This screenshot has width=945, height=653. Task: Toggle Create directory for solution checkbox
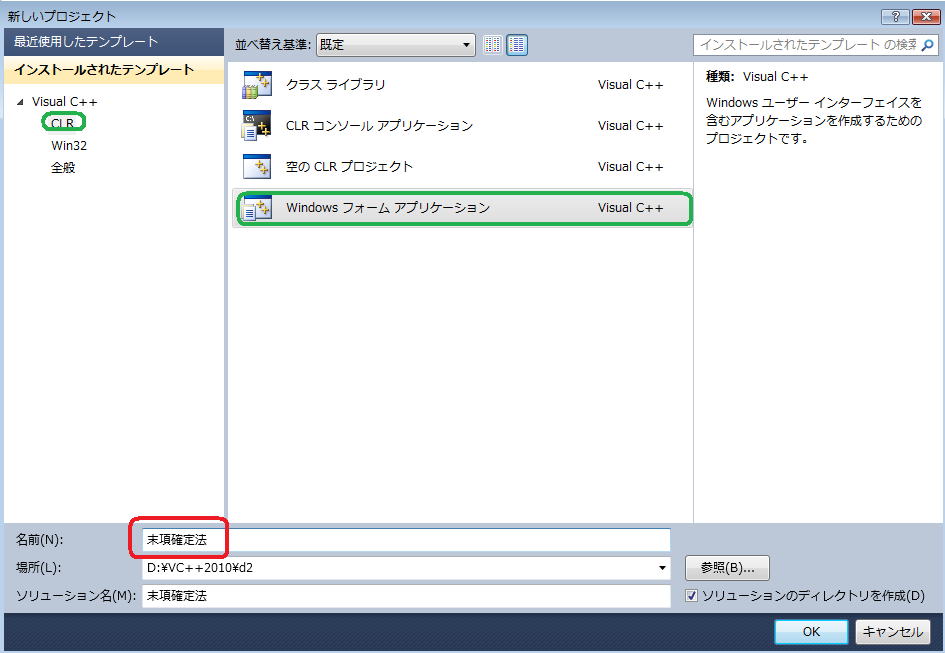click(x=691, y=596)
